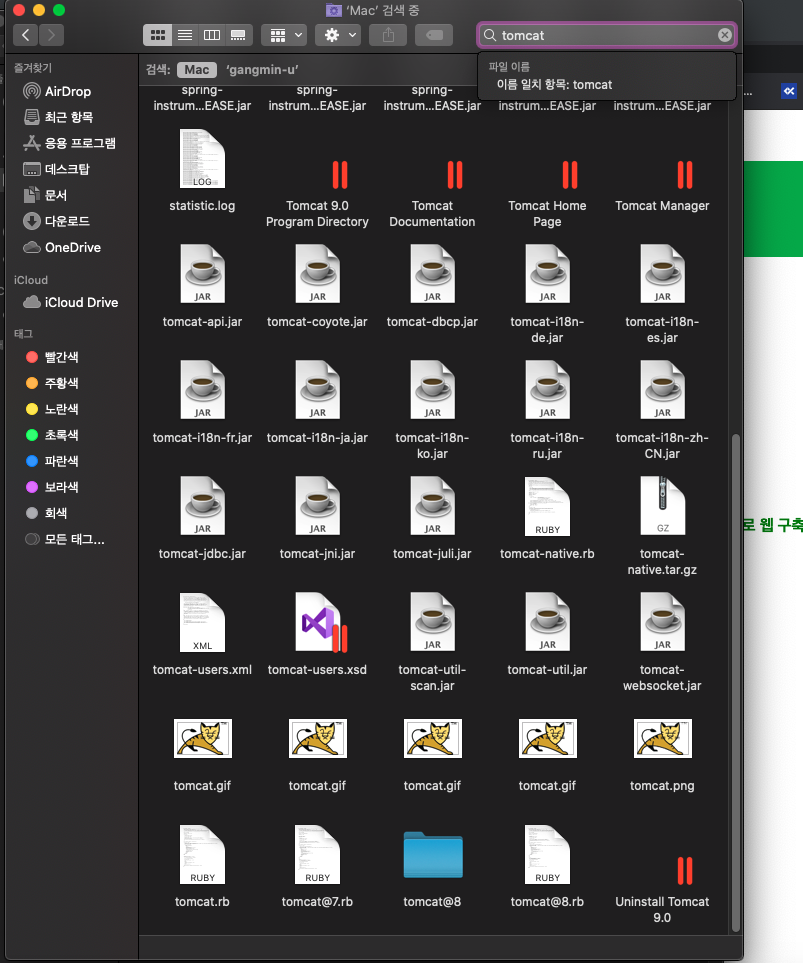803x963 pixels.
Task: Select the statistic.log file icon
Action: coord(202,159)
